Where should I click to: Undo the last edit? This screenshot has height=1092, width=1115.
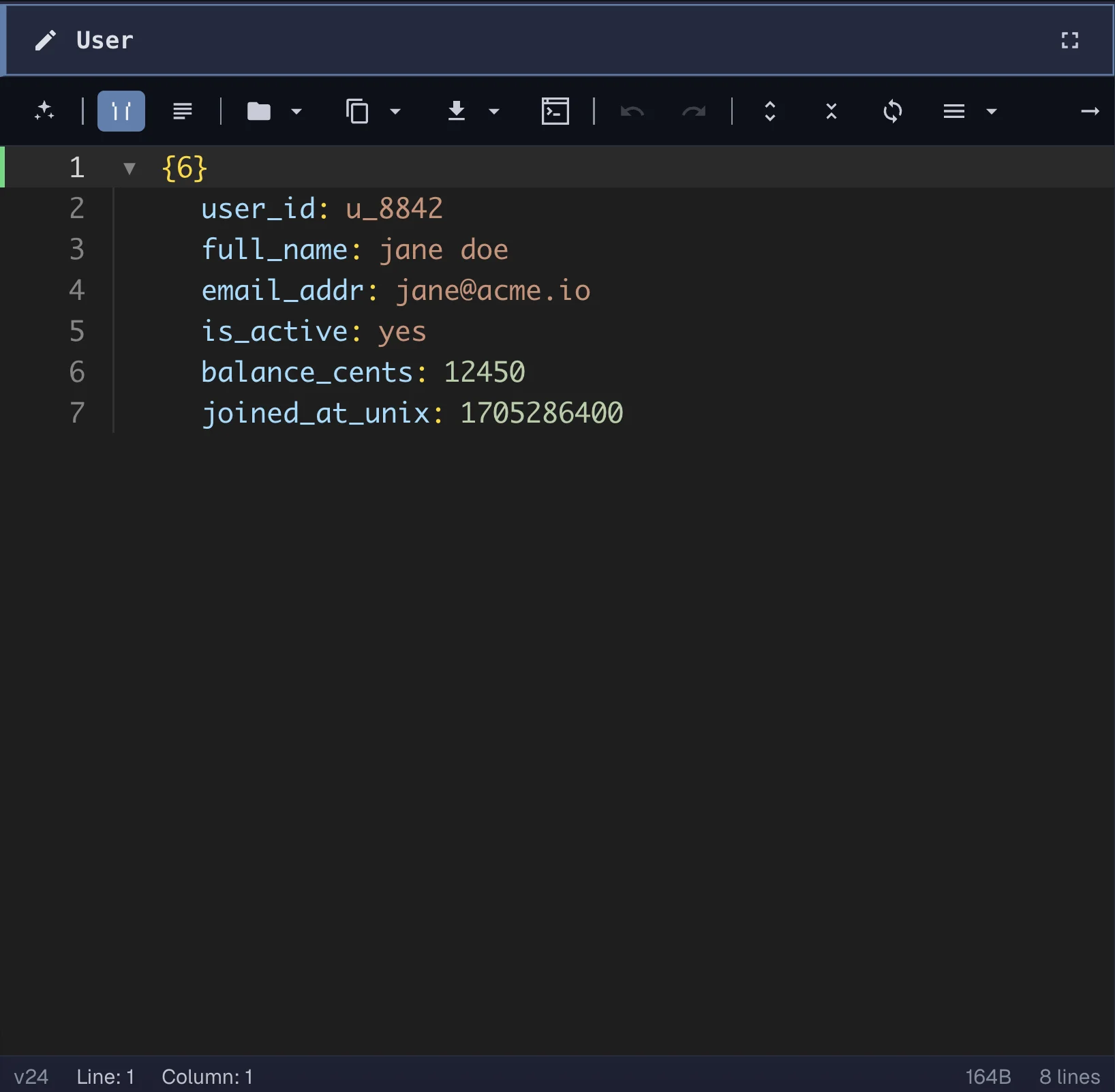[632, 111]
